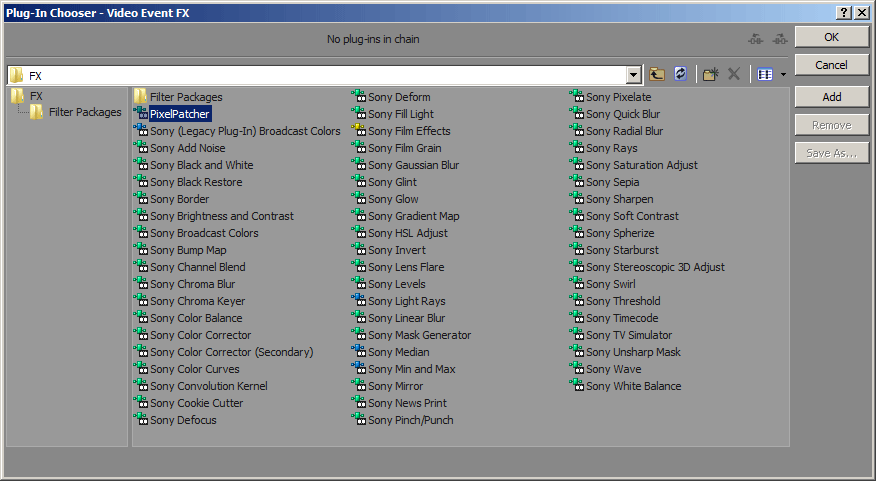Click the FX path input field

[x=320, y=75]
